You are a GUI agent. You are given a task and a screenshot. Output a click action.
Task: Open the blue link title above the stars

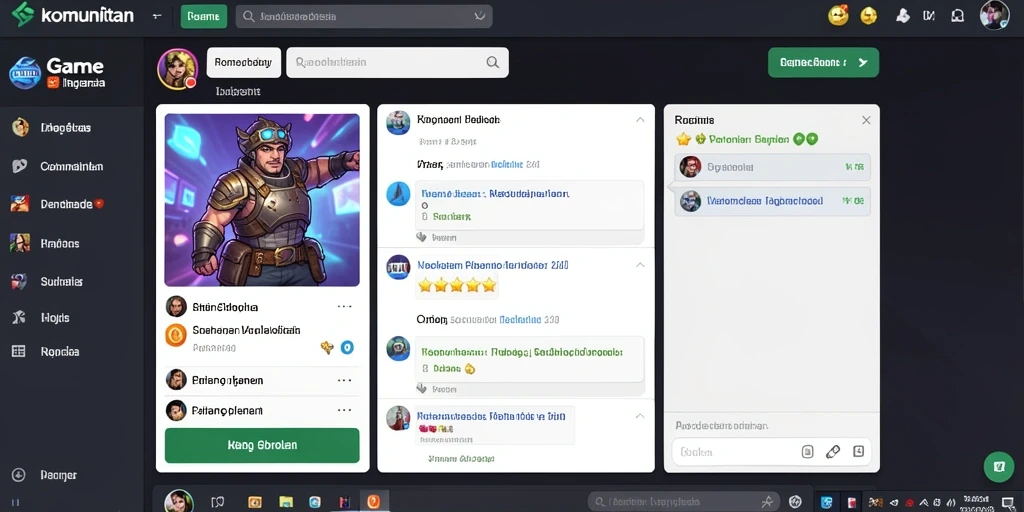point(492,266)
